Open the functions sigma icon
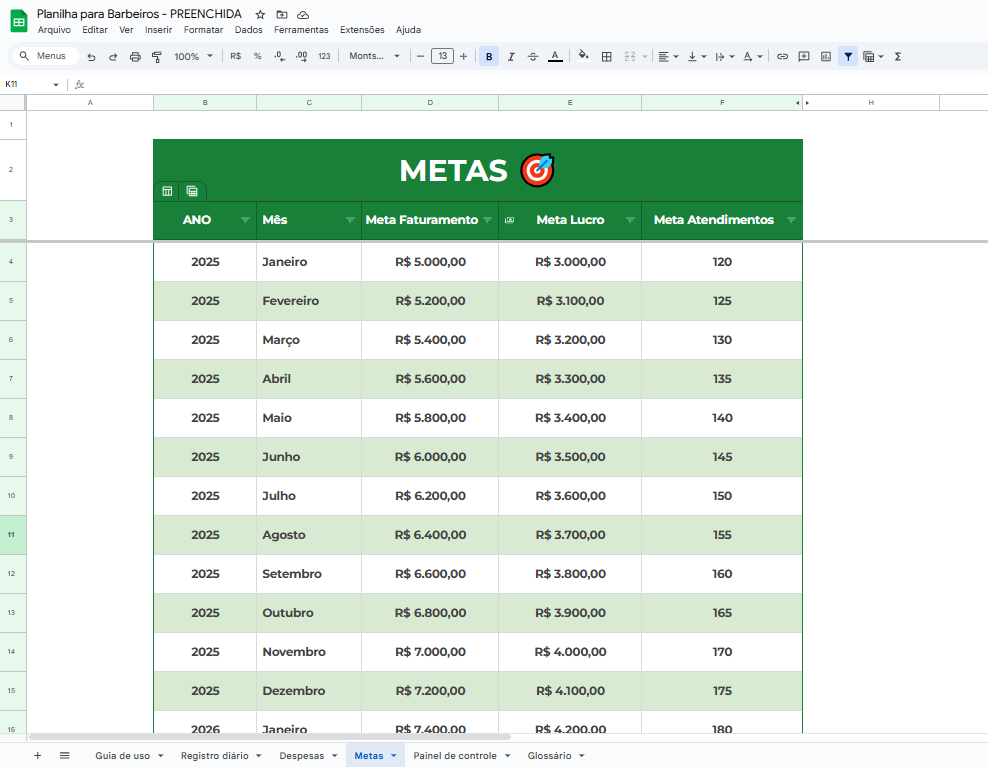The image size is (988, 767). point(897,57)
